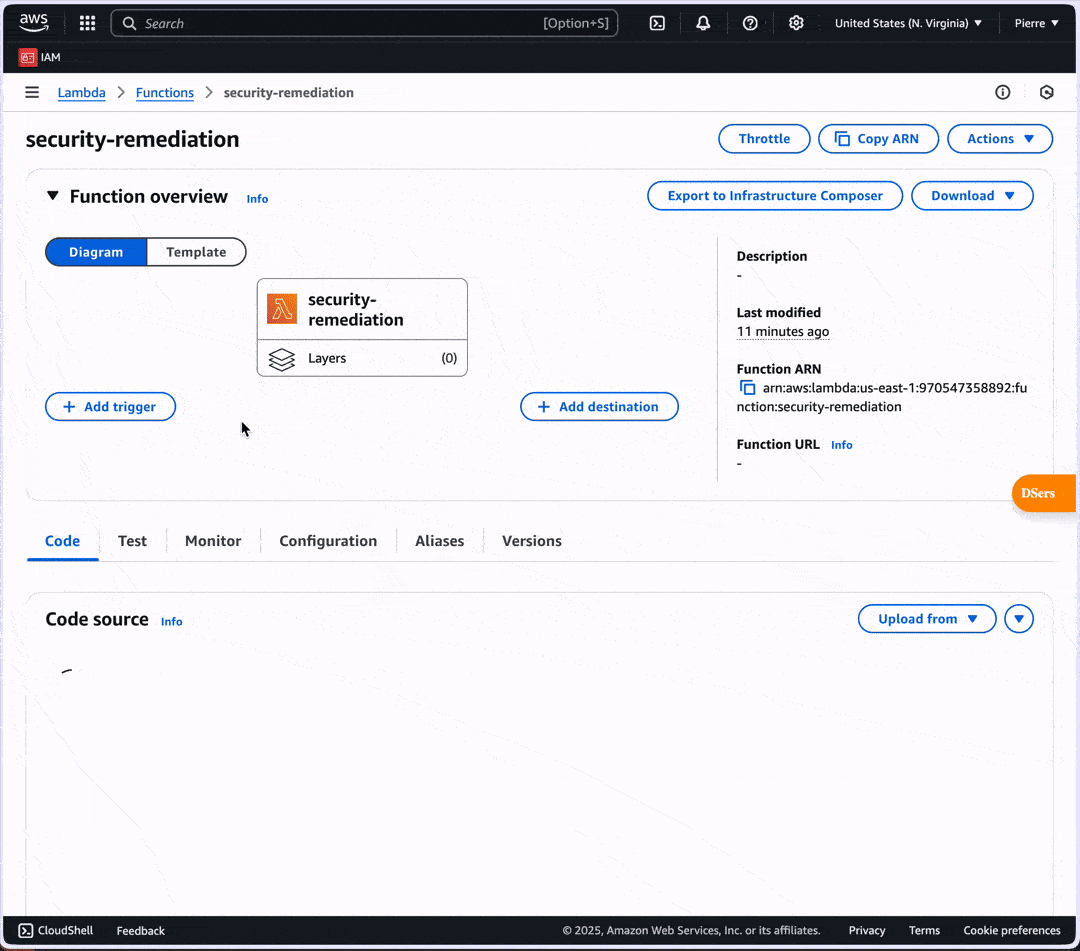Open the left navigation hamburger menu
Viewport: 1080px width, 951px height.
[x=31, y=92]
